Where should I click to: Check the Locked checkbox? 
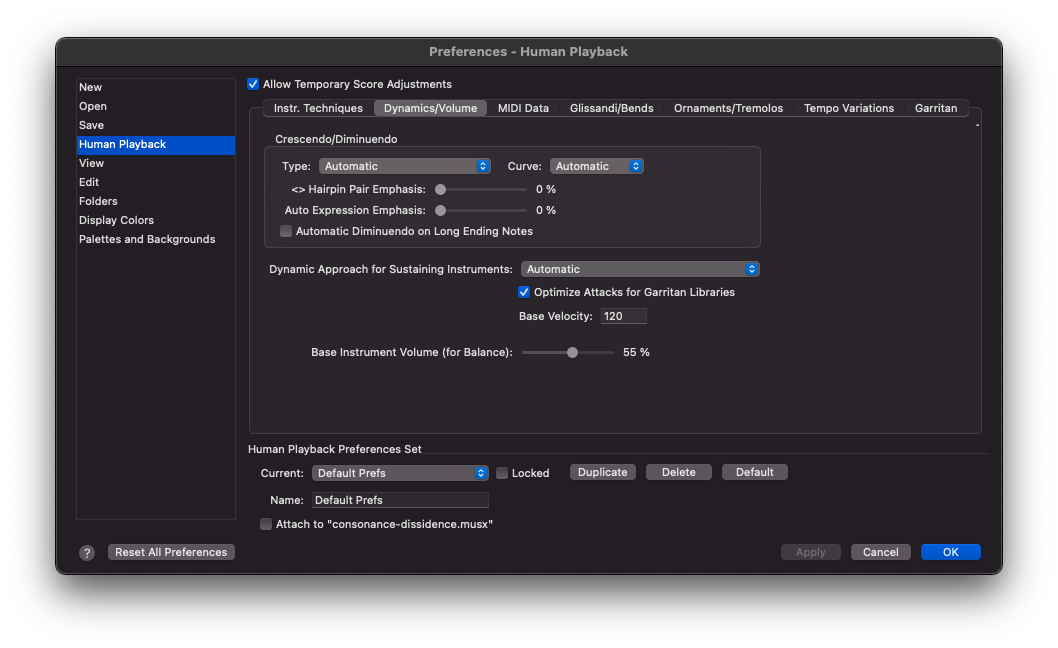[503, 473]
